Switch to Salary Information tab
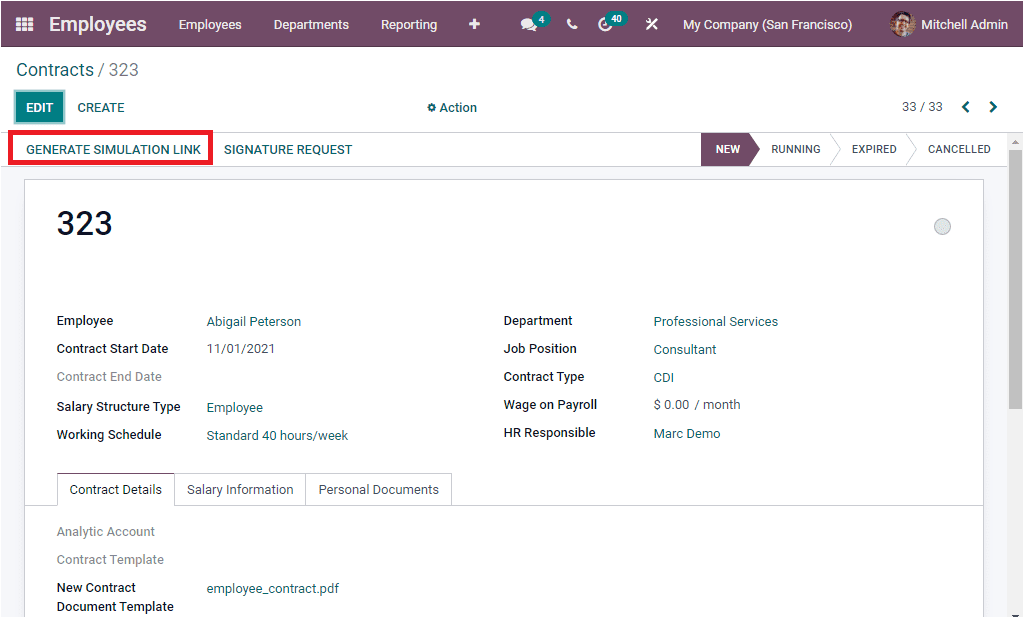Viewport: 1024px width, 618px height. (239, 489)
